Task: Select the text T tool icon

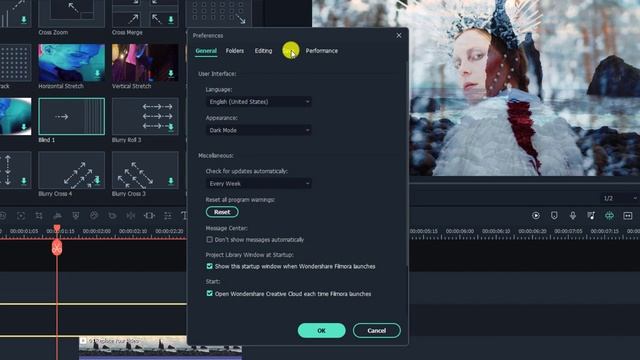Action: click(184, 216)
